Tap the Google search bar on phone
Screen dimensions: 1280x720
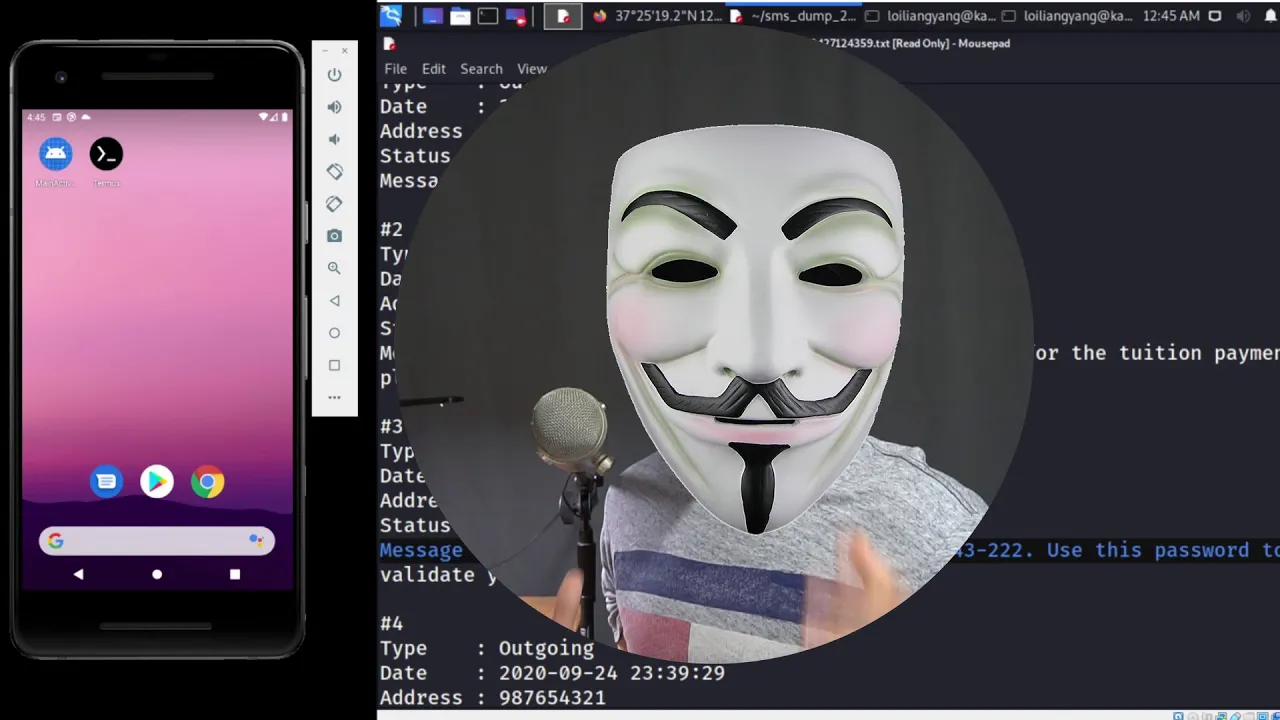pyautogui.click(x=156, y=541)
